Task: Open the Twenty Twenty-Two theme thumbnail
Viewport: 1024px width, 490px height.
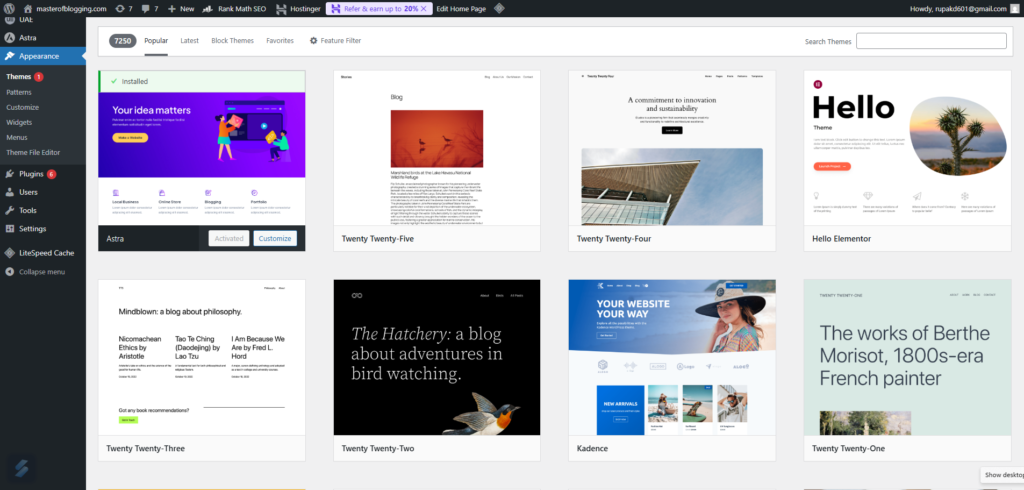Action: 437,357
